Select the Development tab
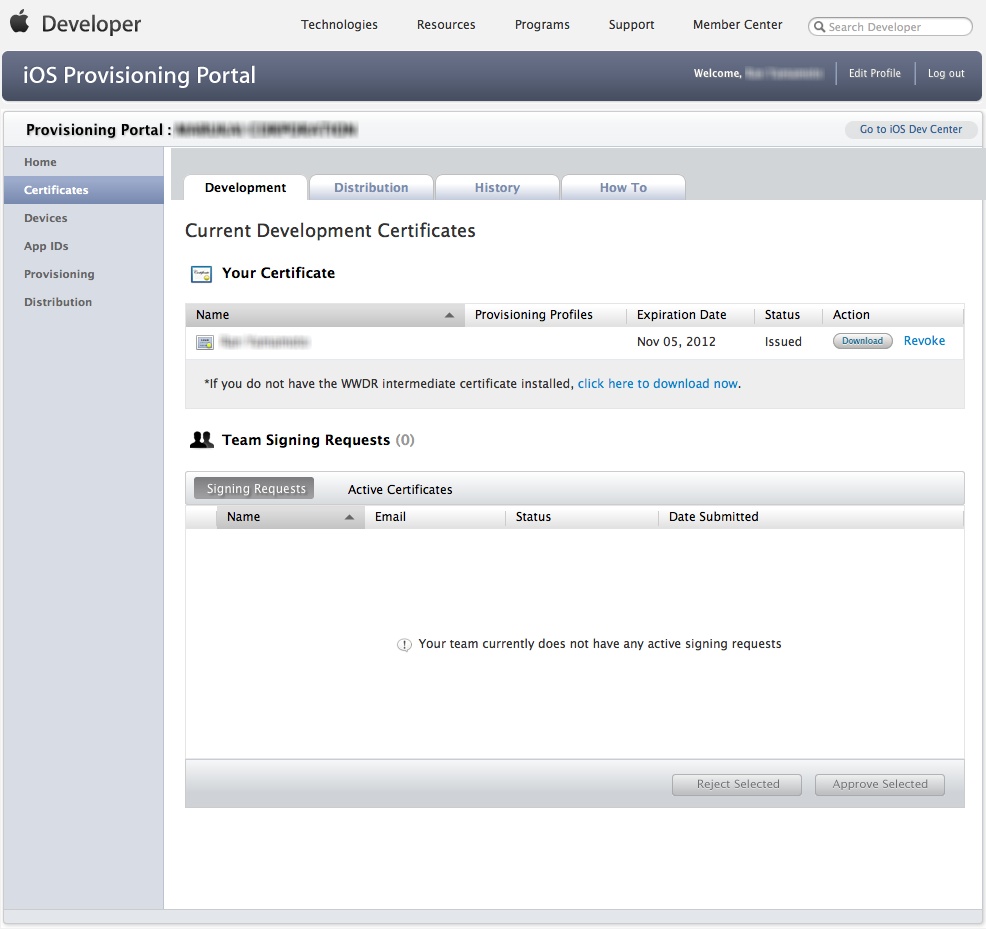 click(245, 187)
